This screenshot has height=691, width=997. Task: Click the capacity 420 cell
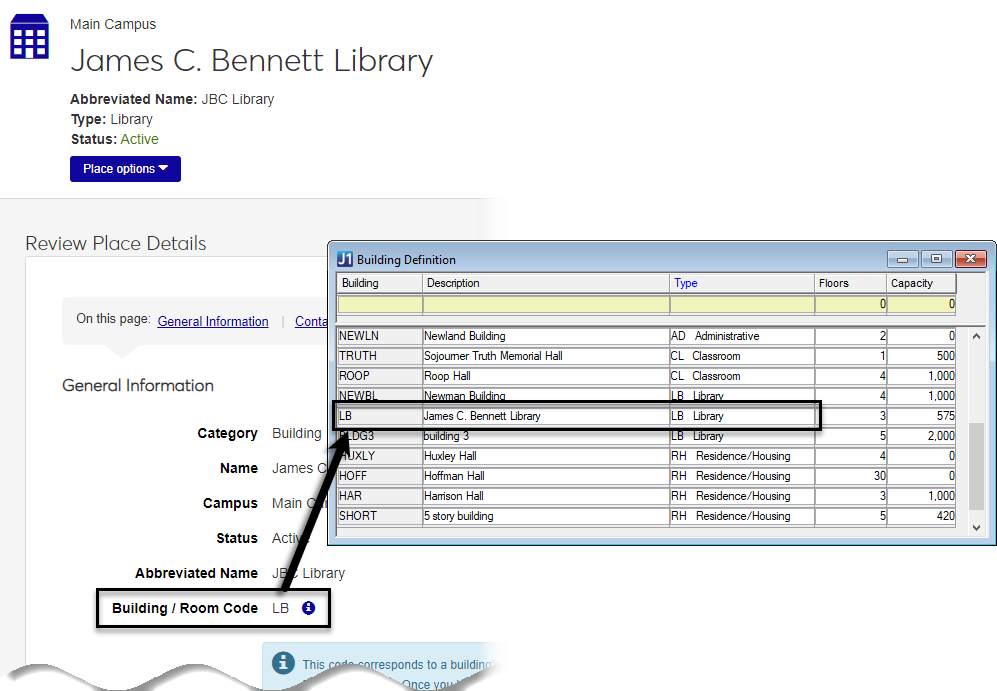[x=921, y=516]
